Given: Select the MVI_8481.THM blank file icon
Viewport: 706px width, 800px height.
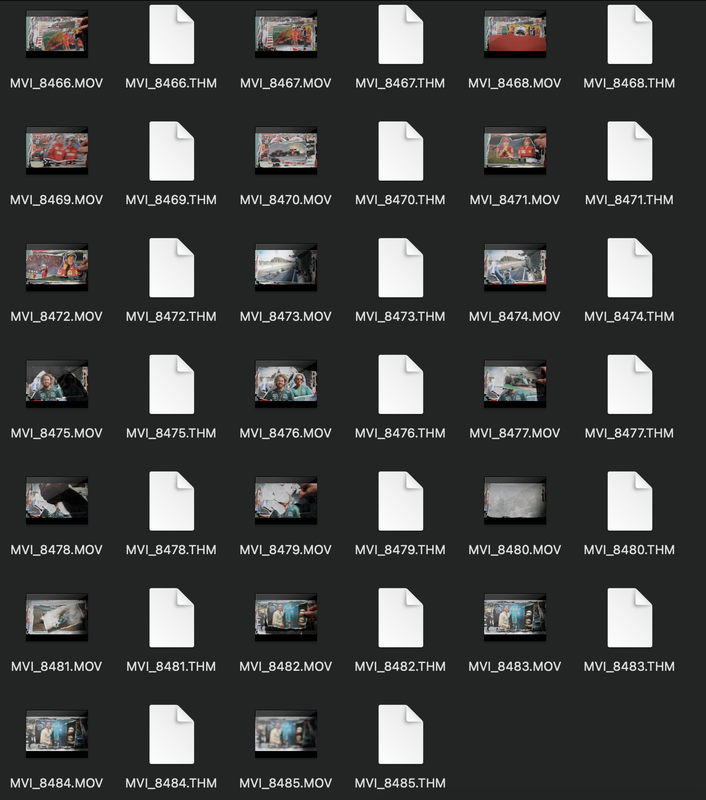Looking at the screenshot, I should coord(171,618).
